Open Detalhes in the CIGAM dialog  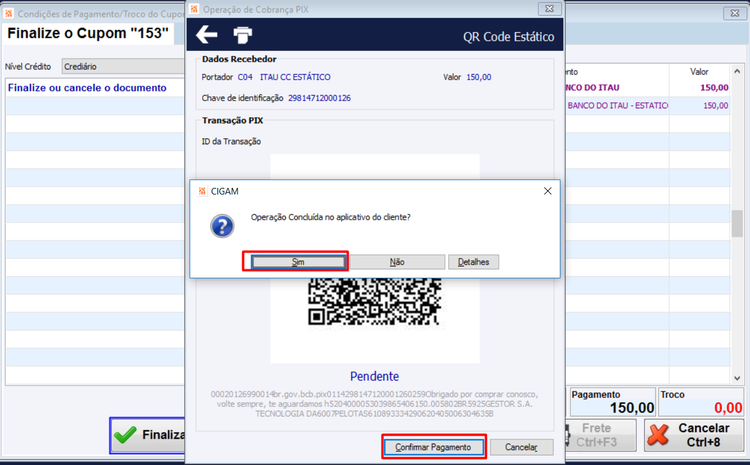point(474,262)
